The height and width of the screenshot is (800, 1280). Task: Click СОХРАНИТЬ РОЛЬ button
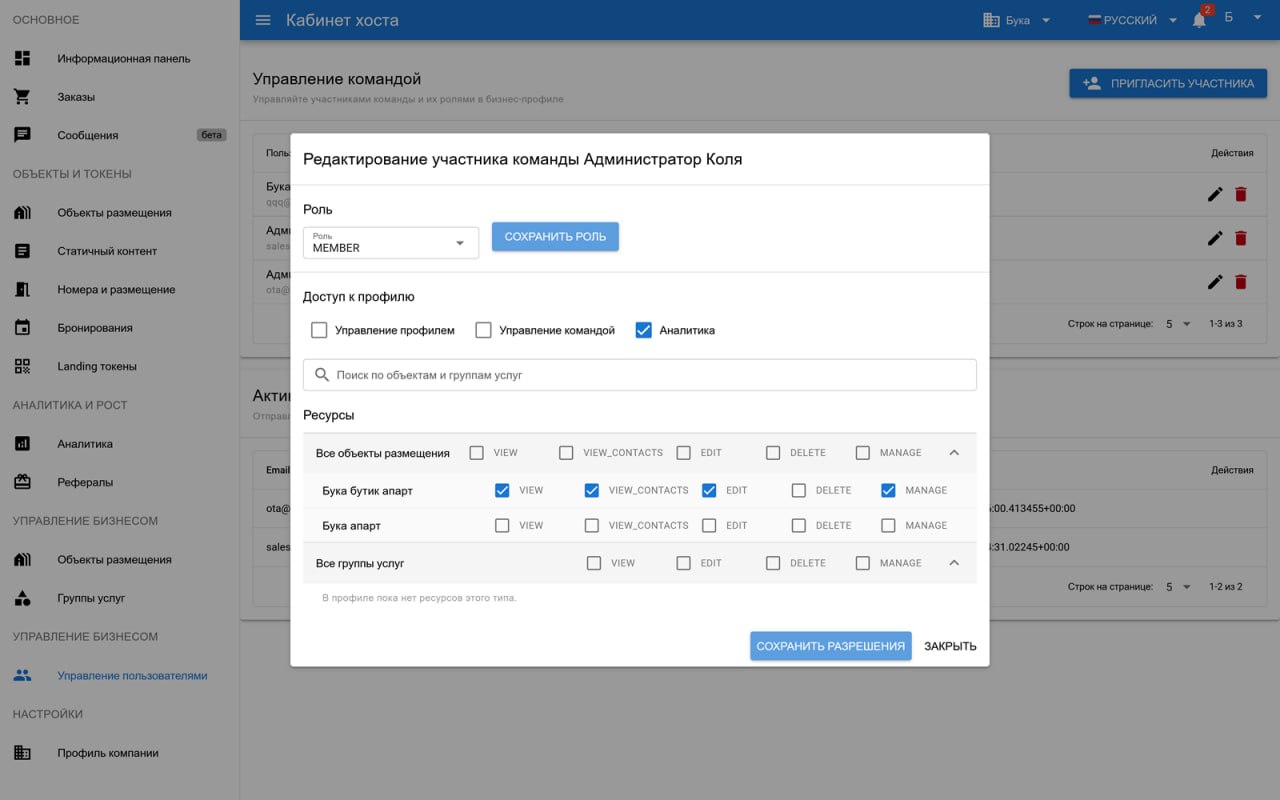coord(555,237)
